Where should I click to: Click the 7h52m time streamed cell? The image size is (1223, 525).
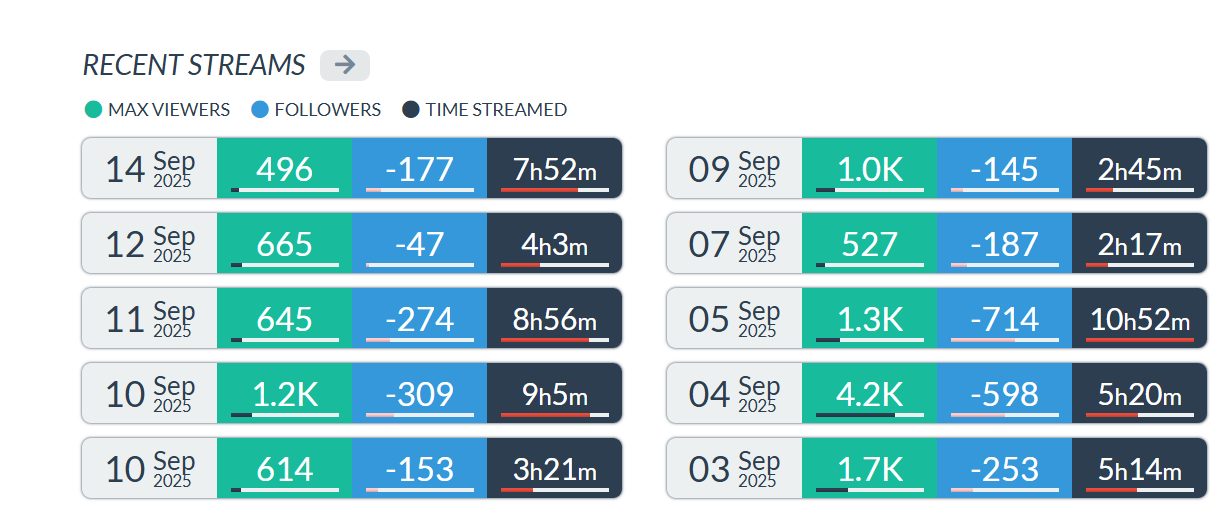click(x=554, y=168)
